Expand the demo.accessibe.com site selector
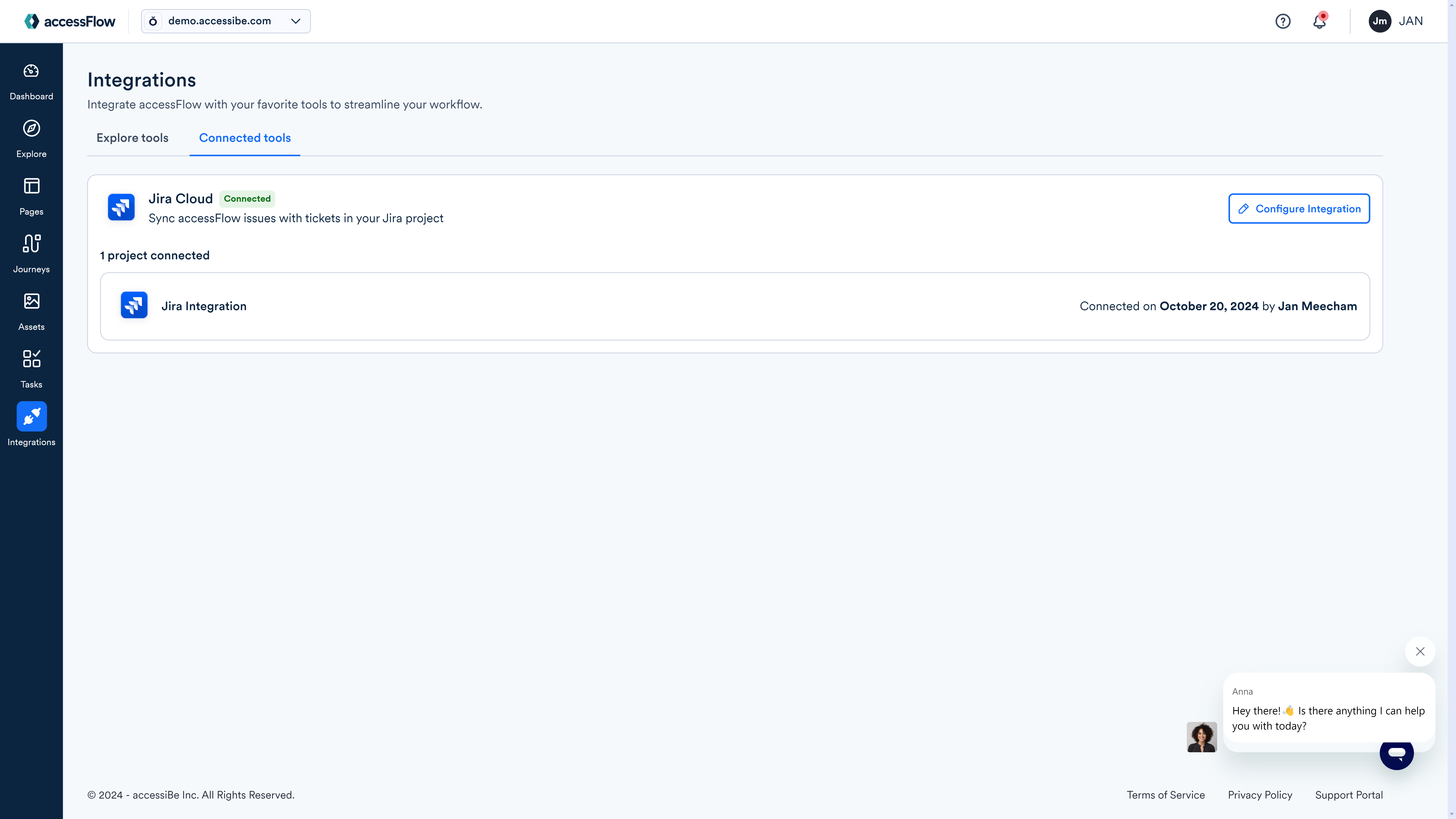 [x=225, y=21]
